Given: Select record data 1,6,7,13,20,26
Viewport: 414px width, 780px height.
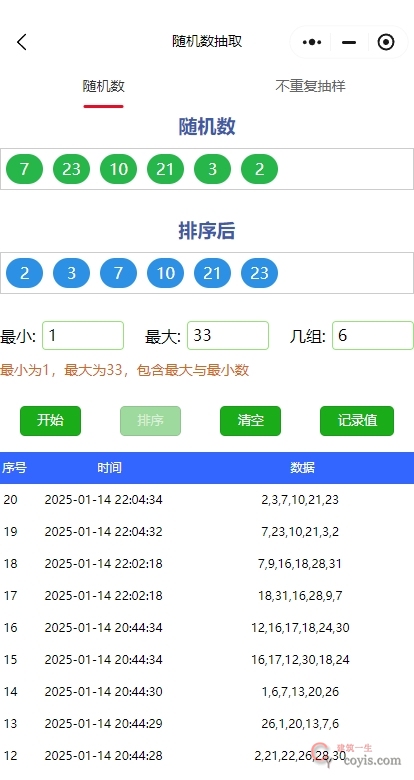Looking at the screenshot, I should pyautogui.click(x=300, y=691).
